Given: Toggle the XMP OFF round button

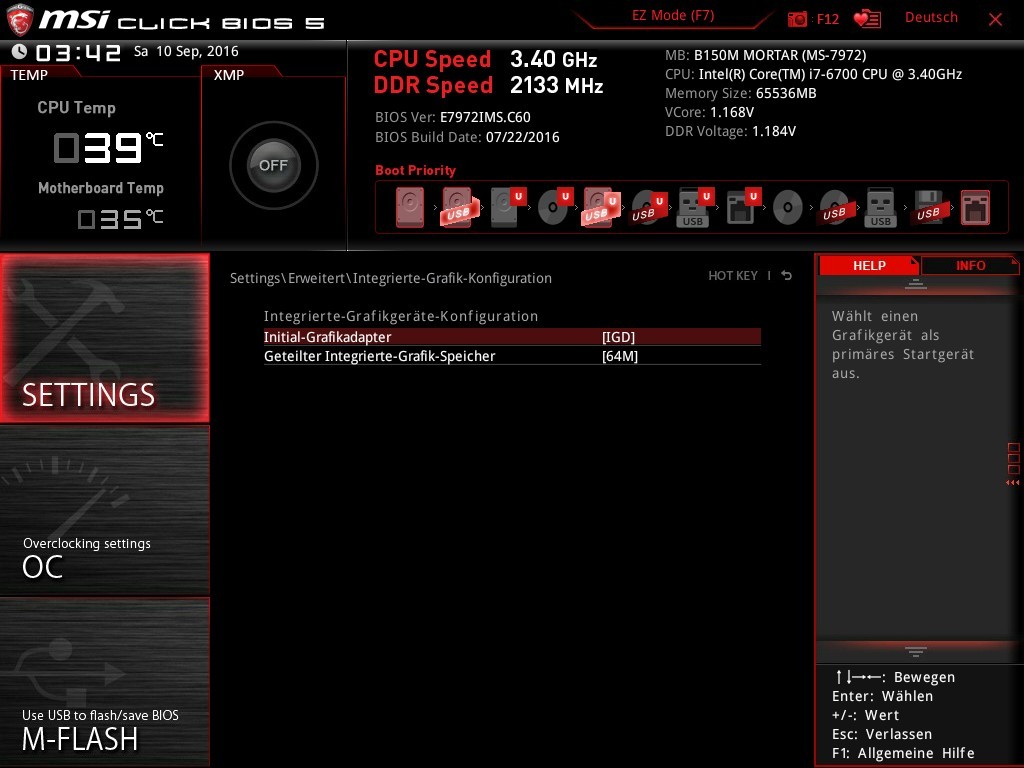Looking at the screenshot, I should coord(274,165).
